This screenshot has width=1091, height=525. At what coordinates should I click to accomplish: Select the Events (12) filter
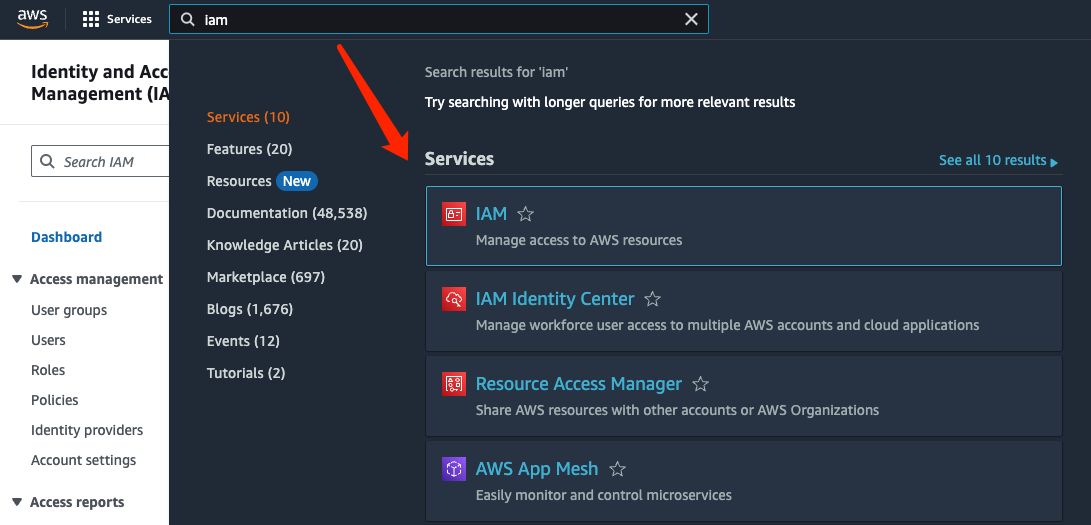click(243, 341)
